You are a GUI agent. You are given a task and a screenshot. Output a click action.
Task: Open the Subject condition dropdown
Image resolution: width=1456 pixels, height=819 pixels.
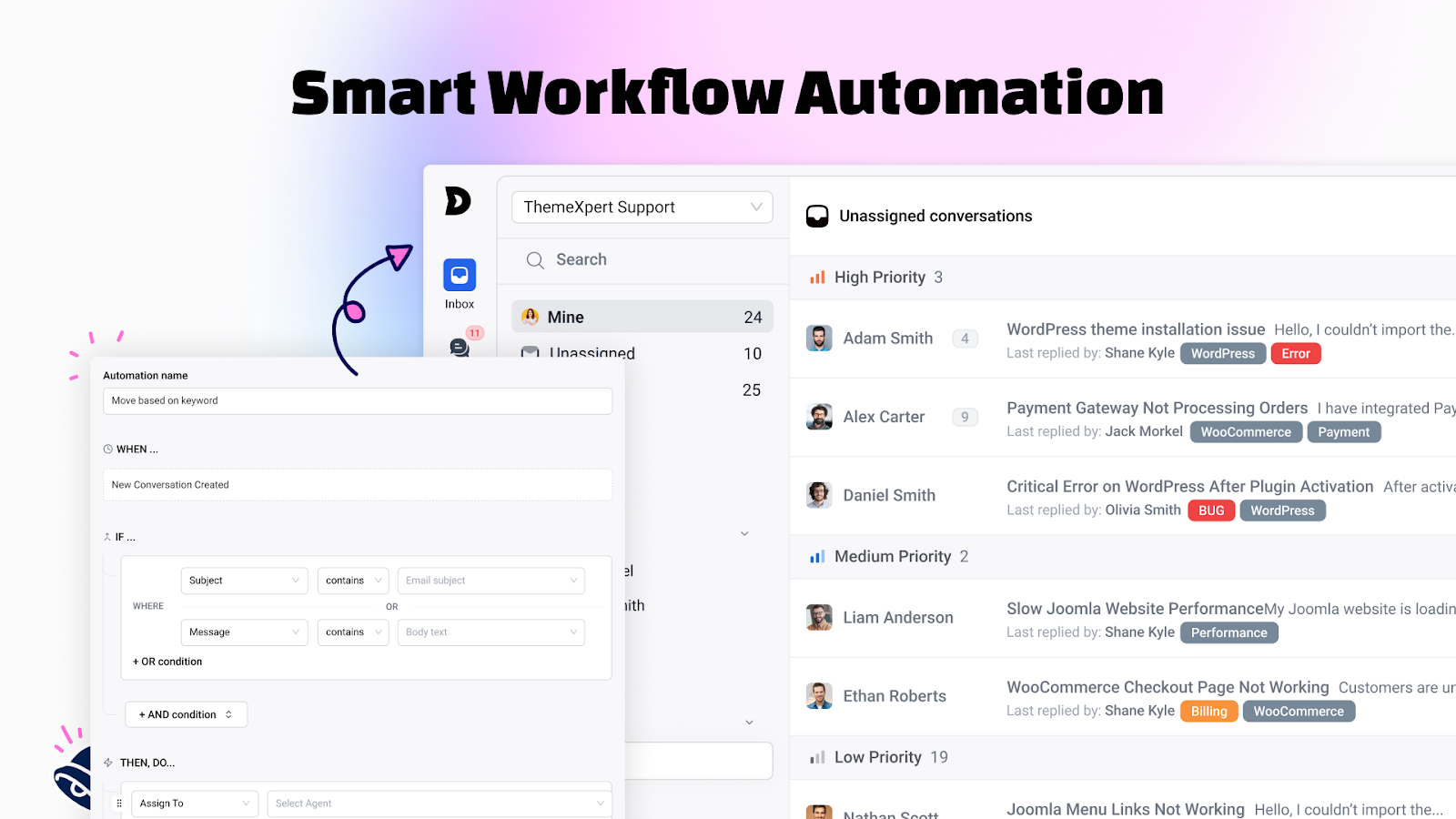coord(244,580)
